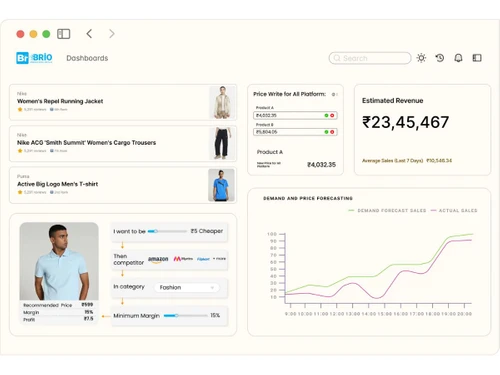This screenshot has height=375, width=500.
Task: Go back with the left chevron
Action: 89,34
